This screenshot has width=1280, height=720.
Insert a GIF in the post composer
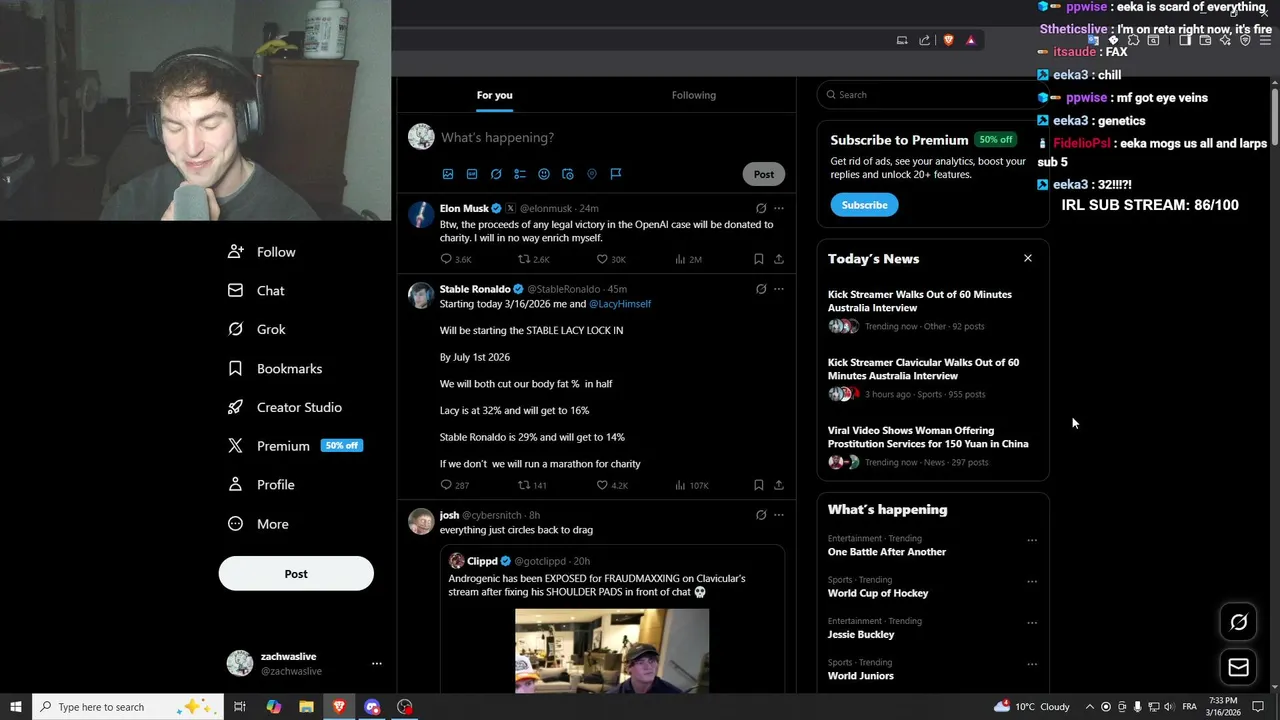coord(472,174)
